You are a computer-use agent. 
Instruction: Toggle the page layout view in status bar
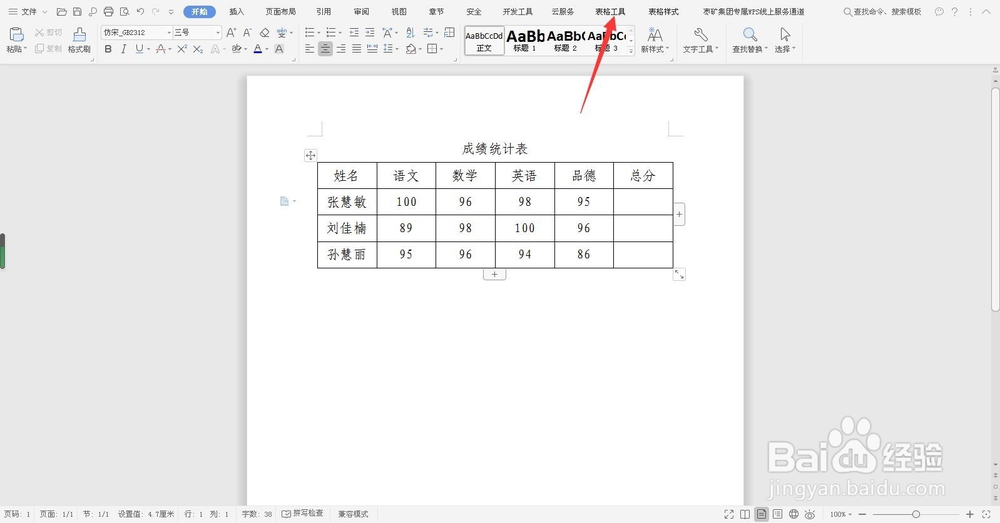(x=761, y=514)
